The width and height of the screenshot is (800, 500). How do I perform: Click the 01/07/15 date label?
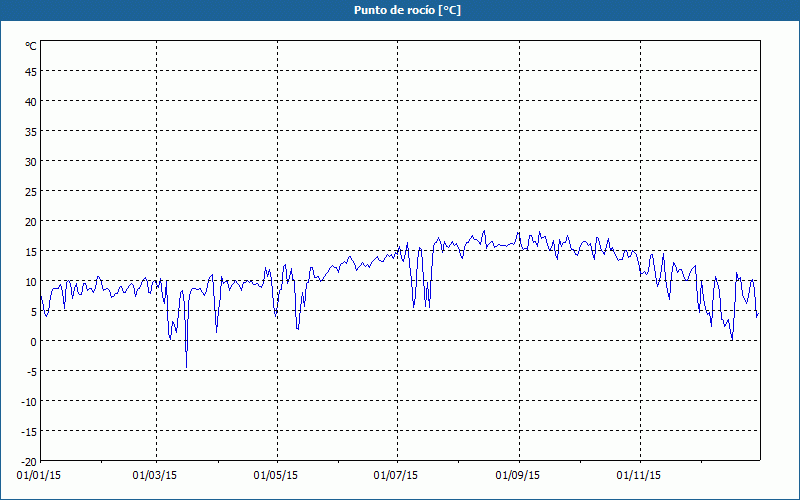tap(395, 476)
